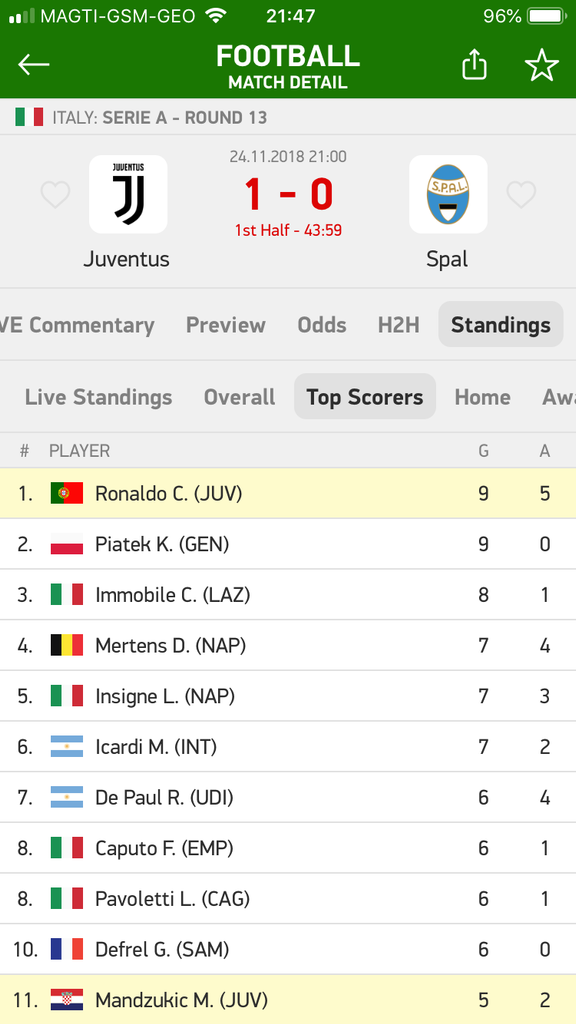Tap the G goals column header

point(483,451)
